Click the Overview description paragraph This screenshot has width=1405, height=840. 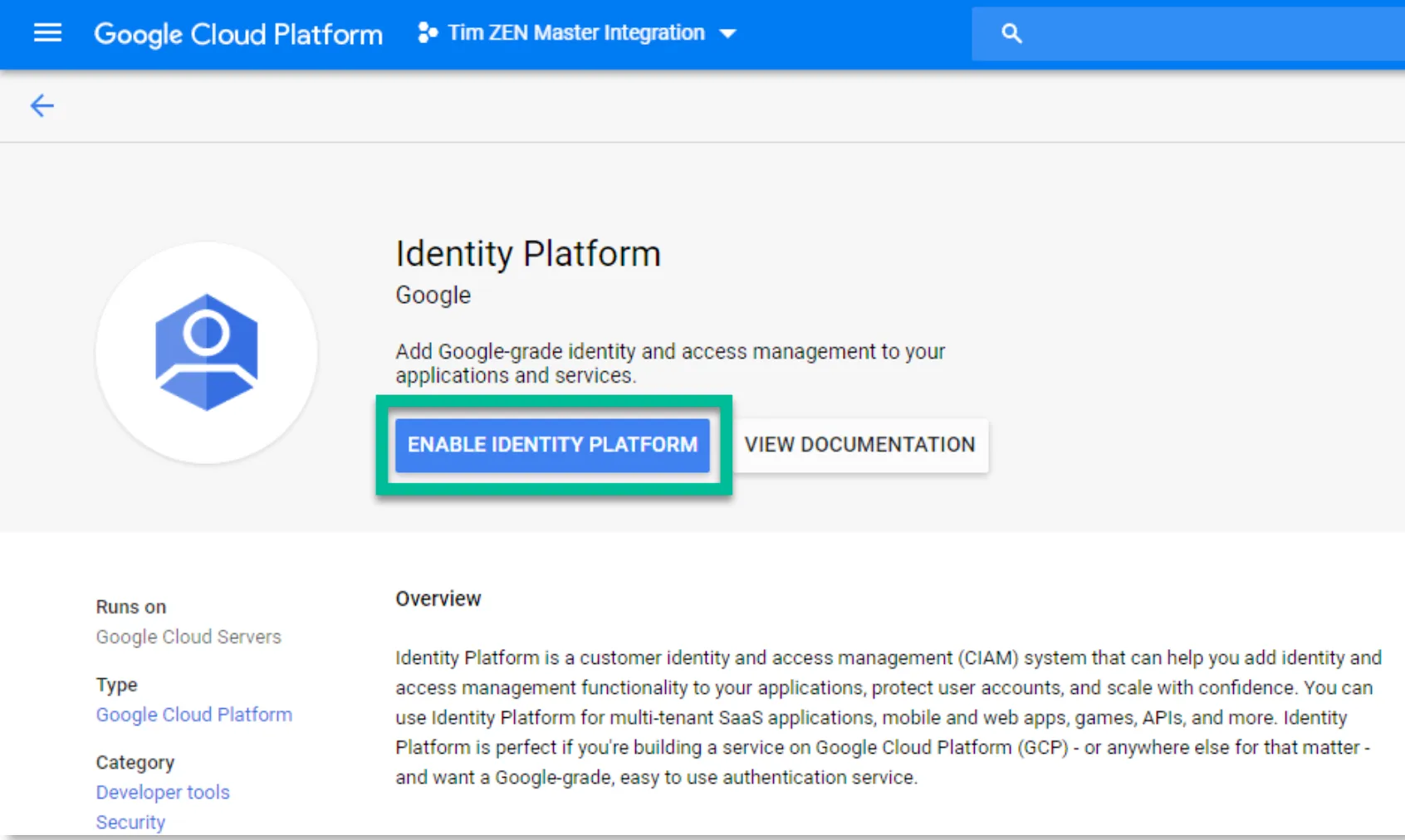click(889, 717)
